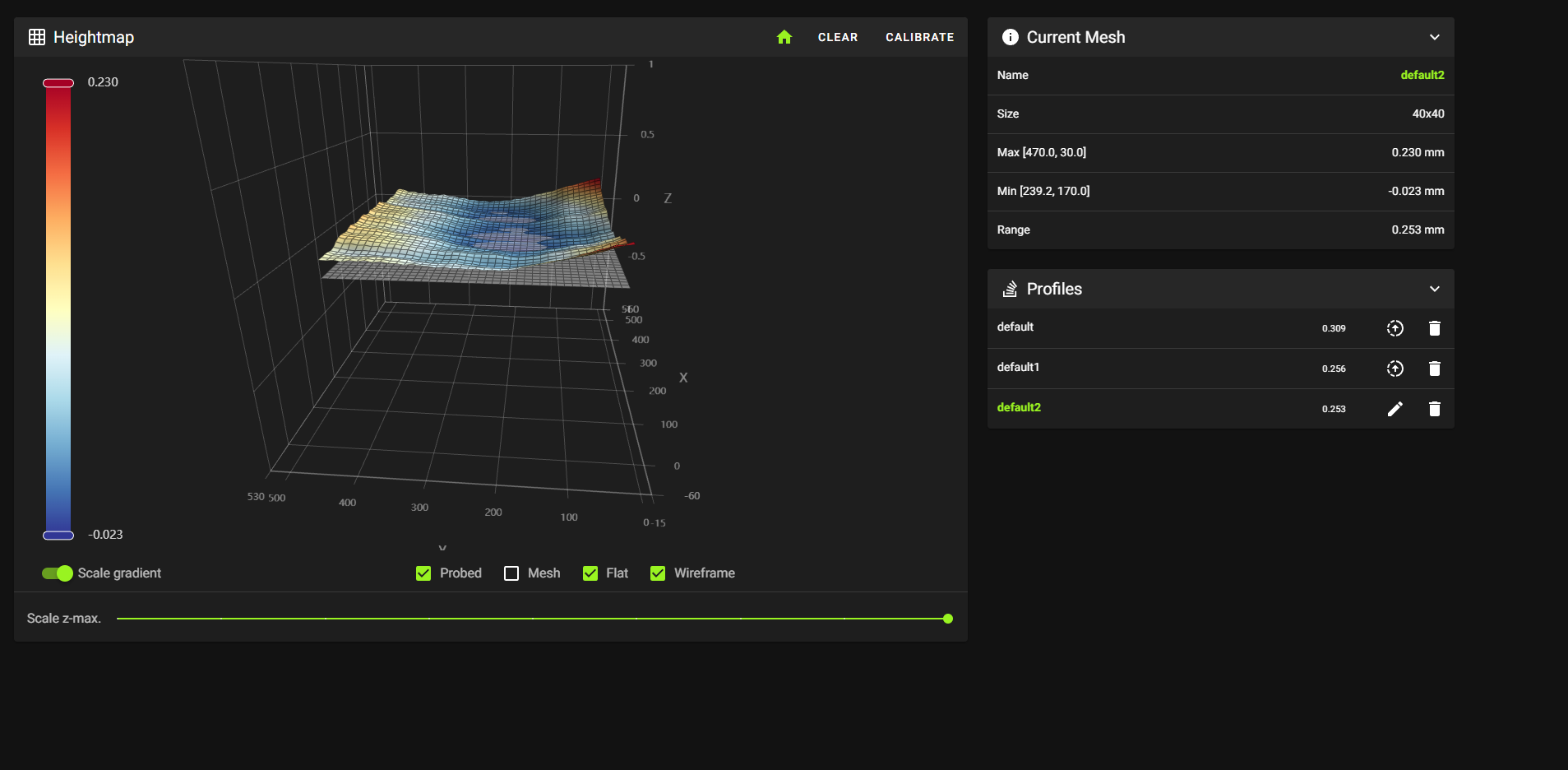Click the Current Mesh info icon
The image size is (1568, 770).
coord(1010,37)
